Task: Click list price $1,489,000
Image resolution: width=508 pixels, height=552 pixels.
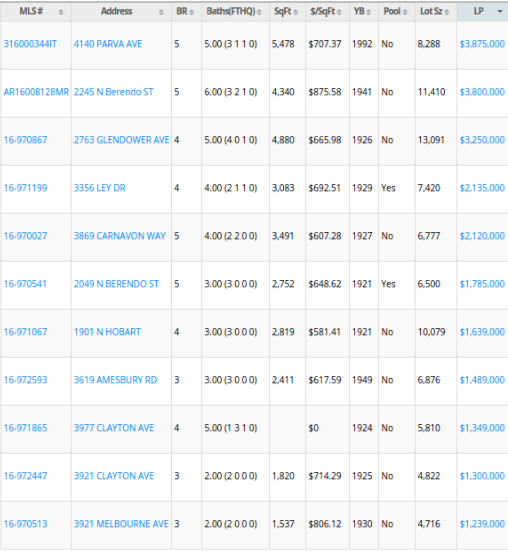Action: pos(482,380)
